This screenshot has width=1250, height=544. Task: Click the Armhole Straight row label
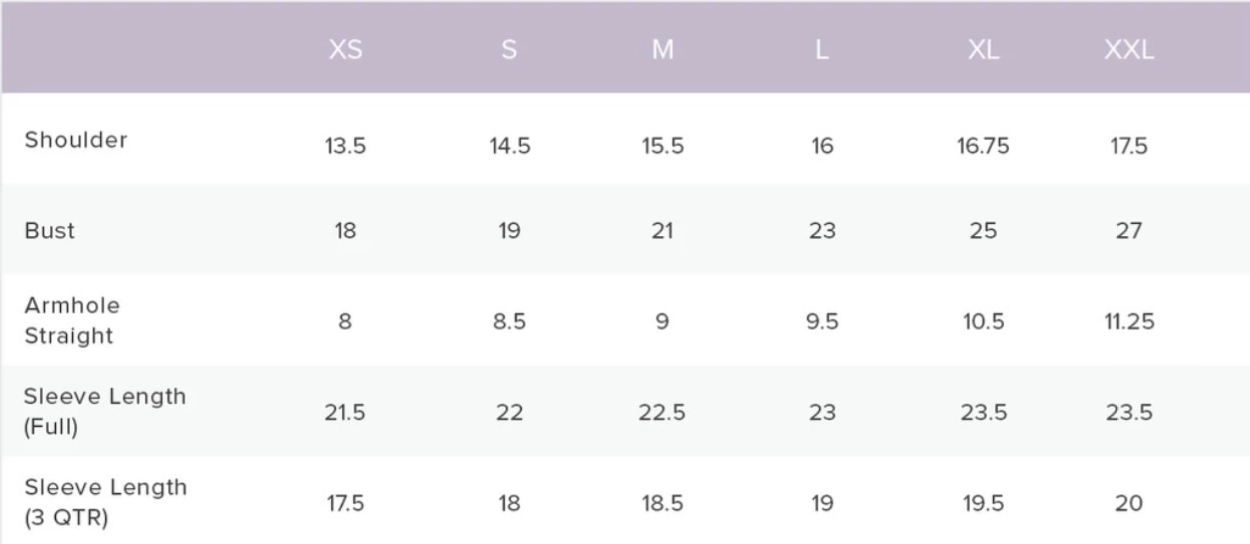coord(71,321)
